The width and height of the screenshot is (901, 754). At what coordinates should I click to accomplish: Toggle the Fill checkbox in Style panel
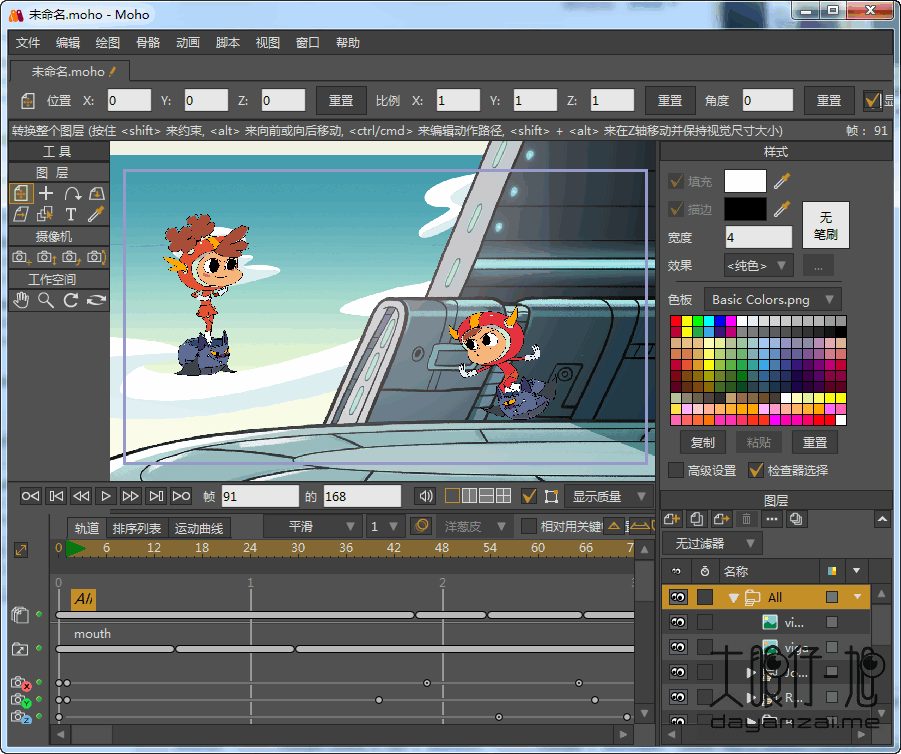[x=676, y=182]
